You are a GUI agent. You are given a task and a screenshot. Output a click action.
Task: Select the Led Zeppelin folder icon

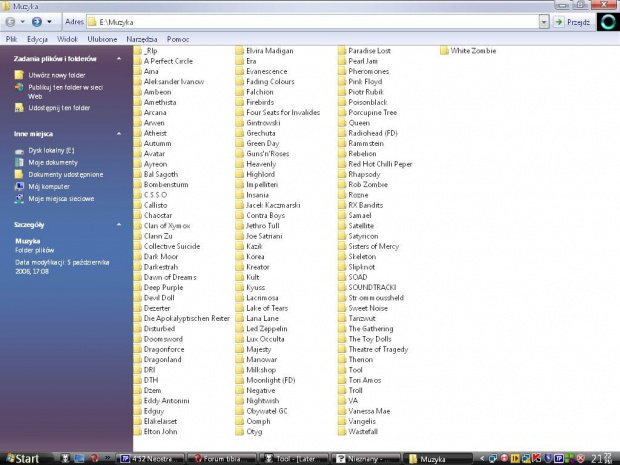[x=240, y=329]
